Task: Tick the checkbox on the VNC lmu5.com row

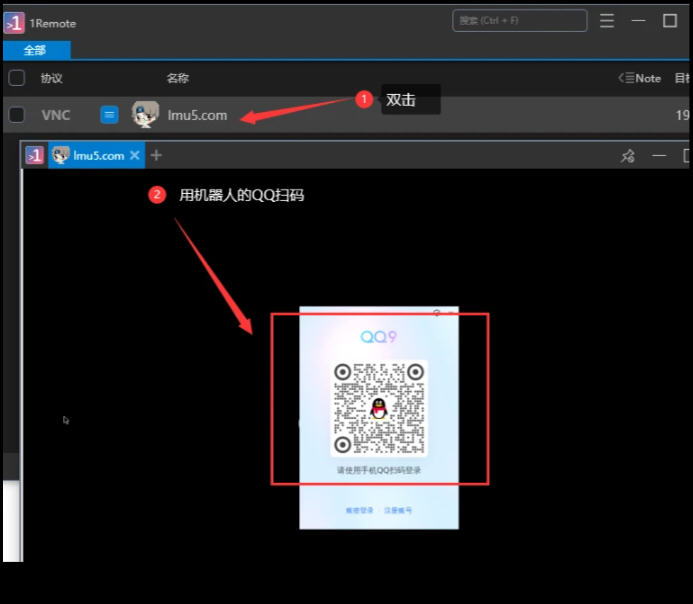Action: pos(16,115)
